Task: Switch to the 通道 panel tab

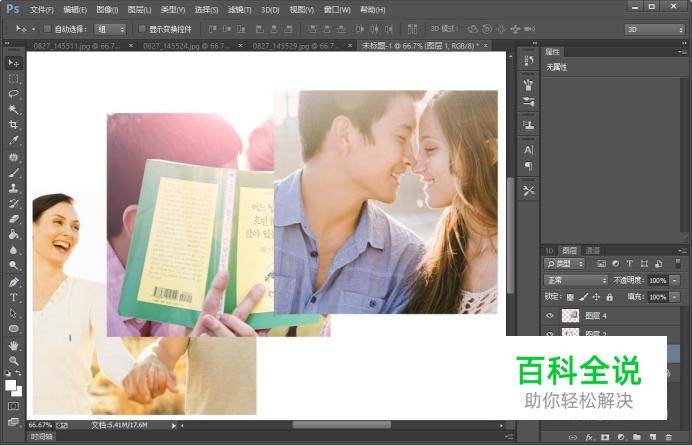Action: (592, 251)
